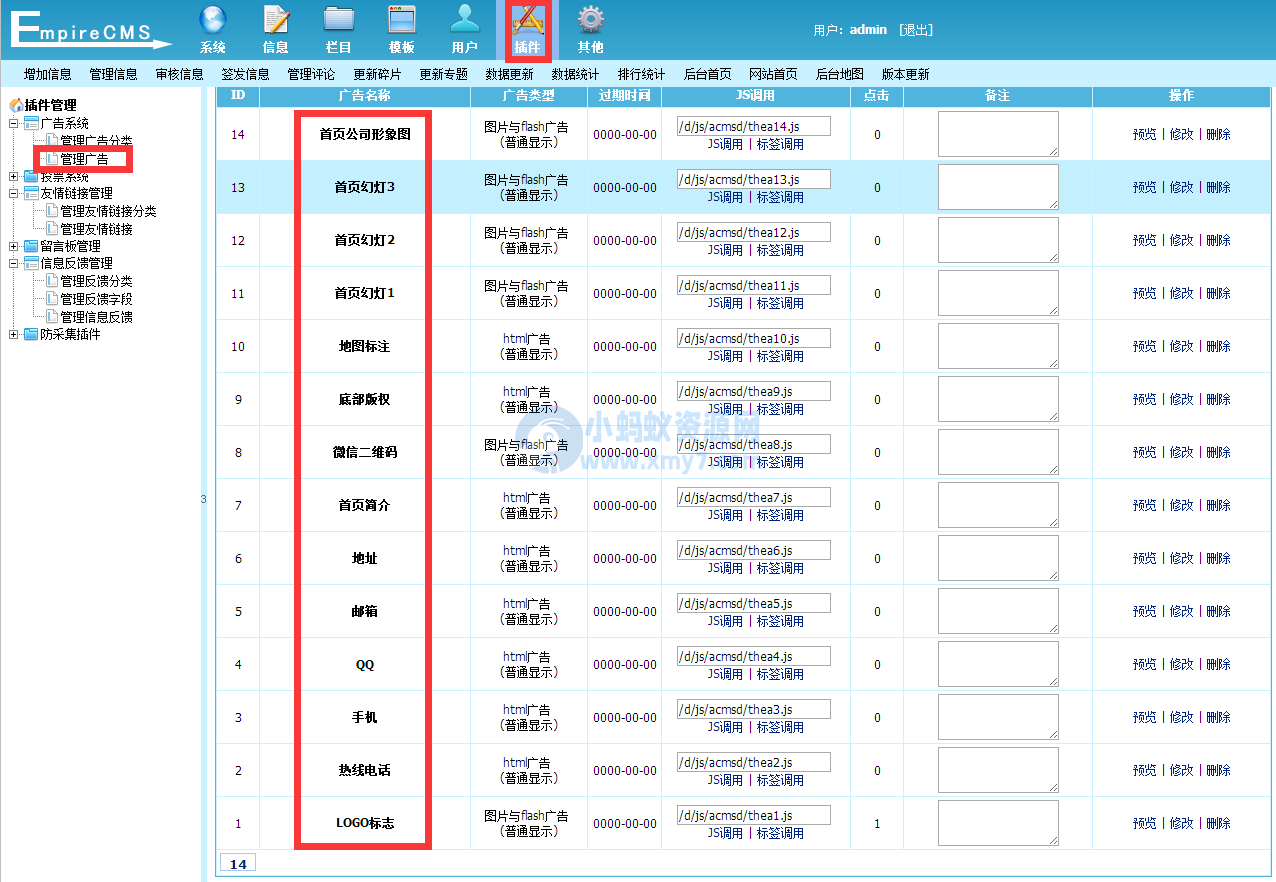The image size is (1276, 882).
Task: Open 数据更新 in the submenu bar
Action: point(509,74)
